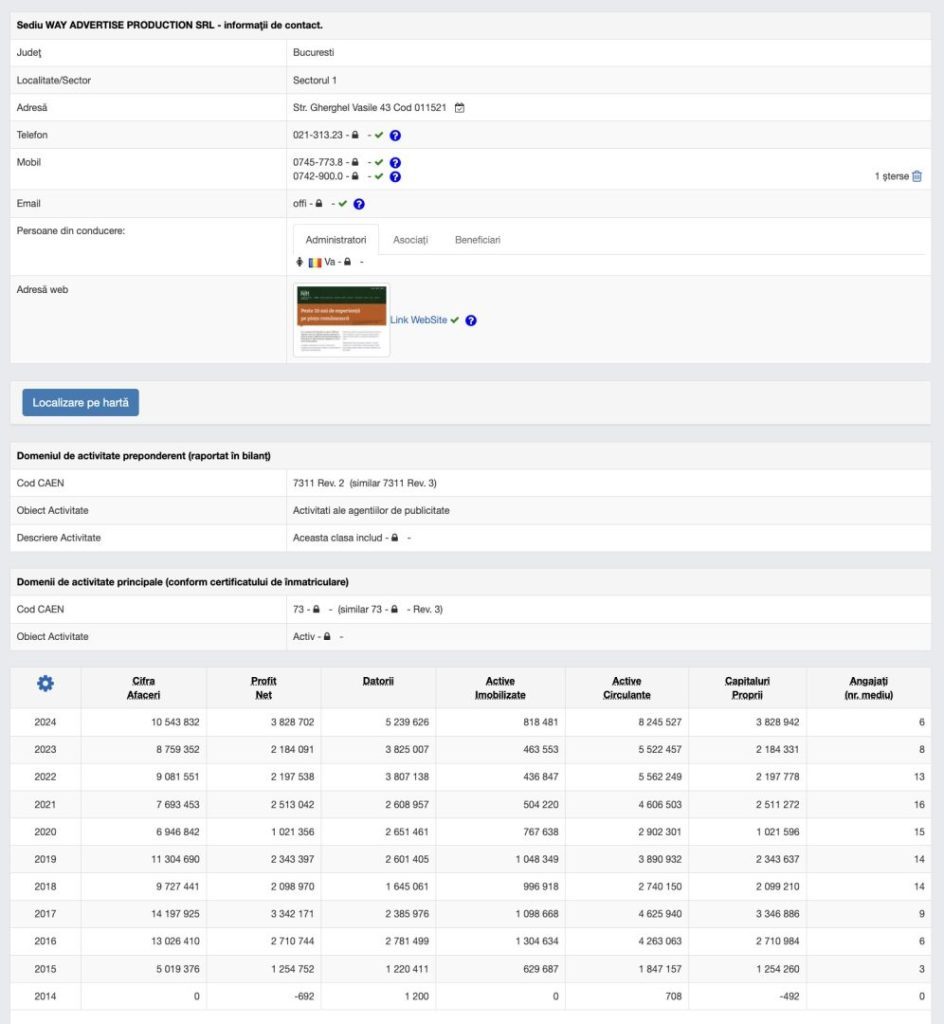Screen dimensions: 944x1024
Task: Click the Localizare pe hartă button
Action: coord(81,402)
